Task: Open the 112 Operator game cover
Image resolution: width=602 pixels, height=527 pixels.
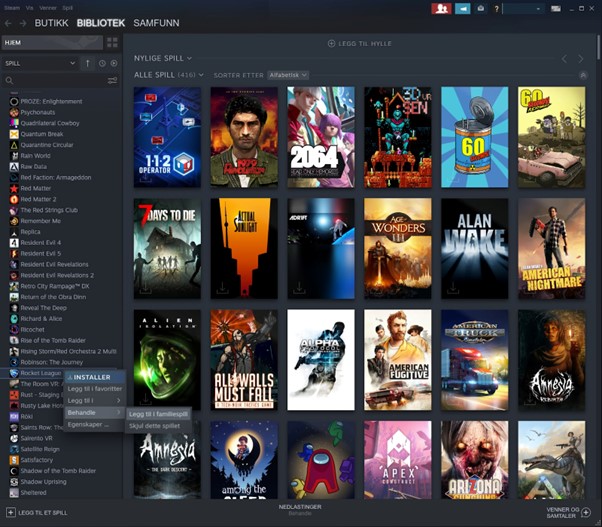Action: (167, 137)
